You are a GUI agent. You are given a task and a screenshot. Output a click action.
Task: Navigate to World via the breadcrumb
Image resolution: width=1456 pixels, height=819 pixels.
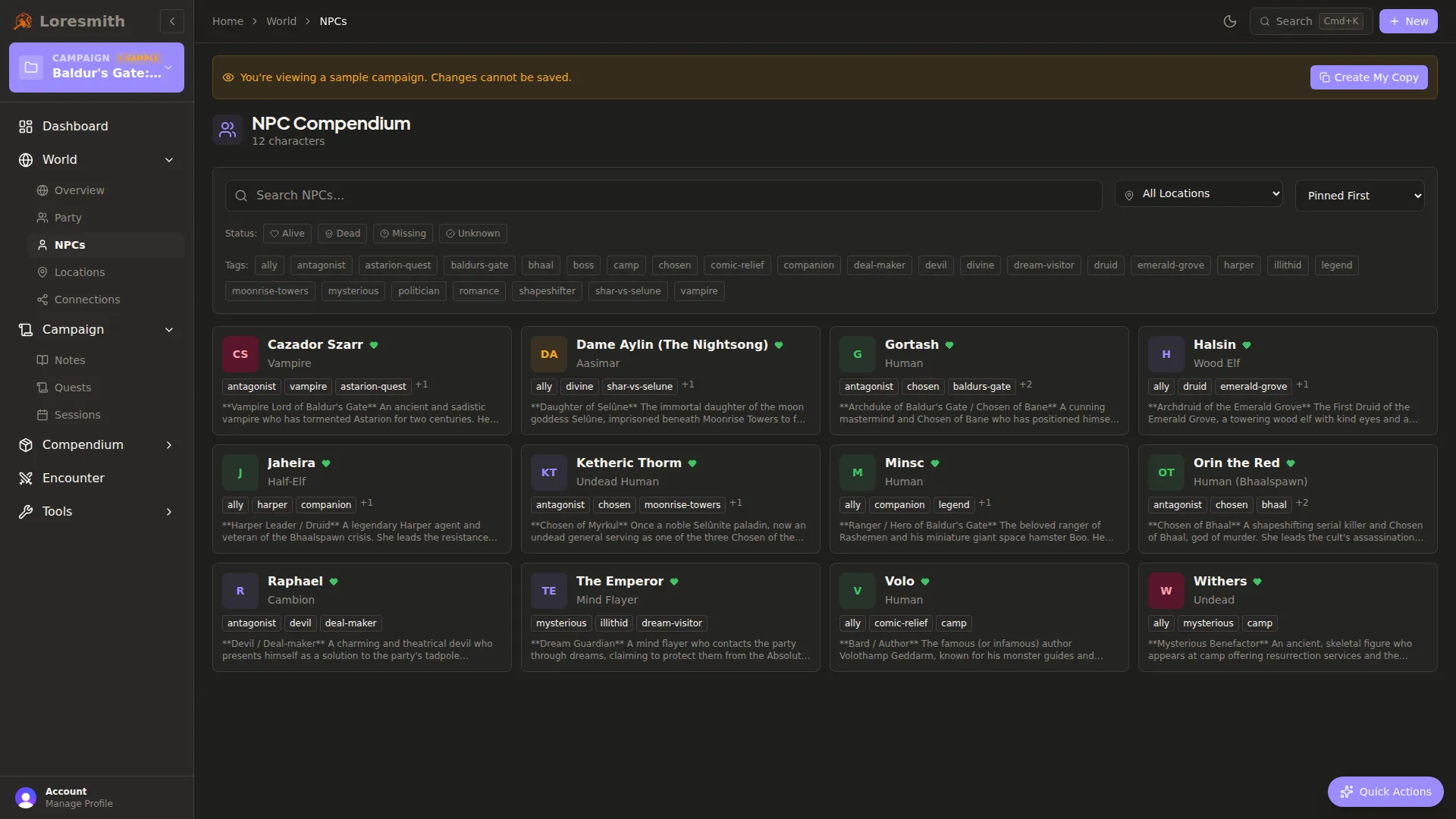[281, 20]
